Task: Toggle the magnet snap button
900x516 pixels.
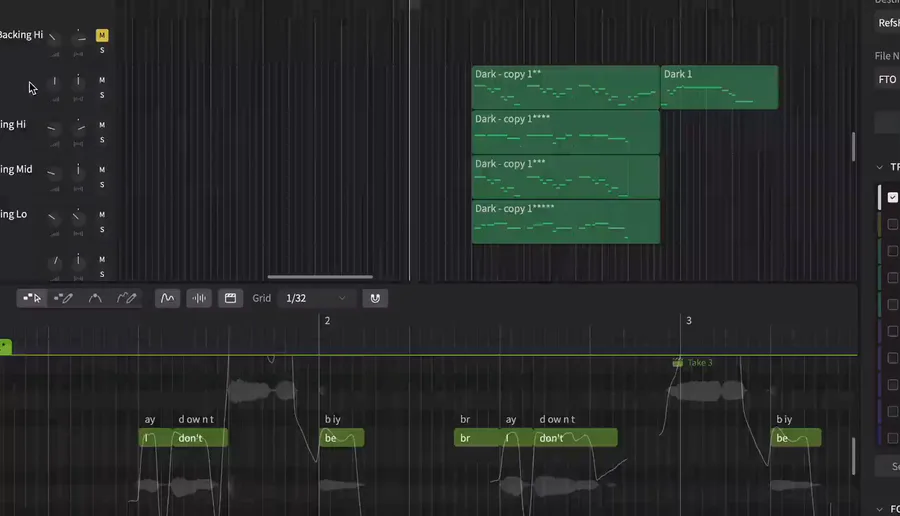Action: [375, 298]
